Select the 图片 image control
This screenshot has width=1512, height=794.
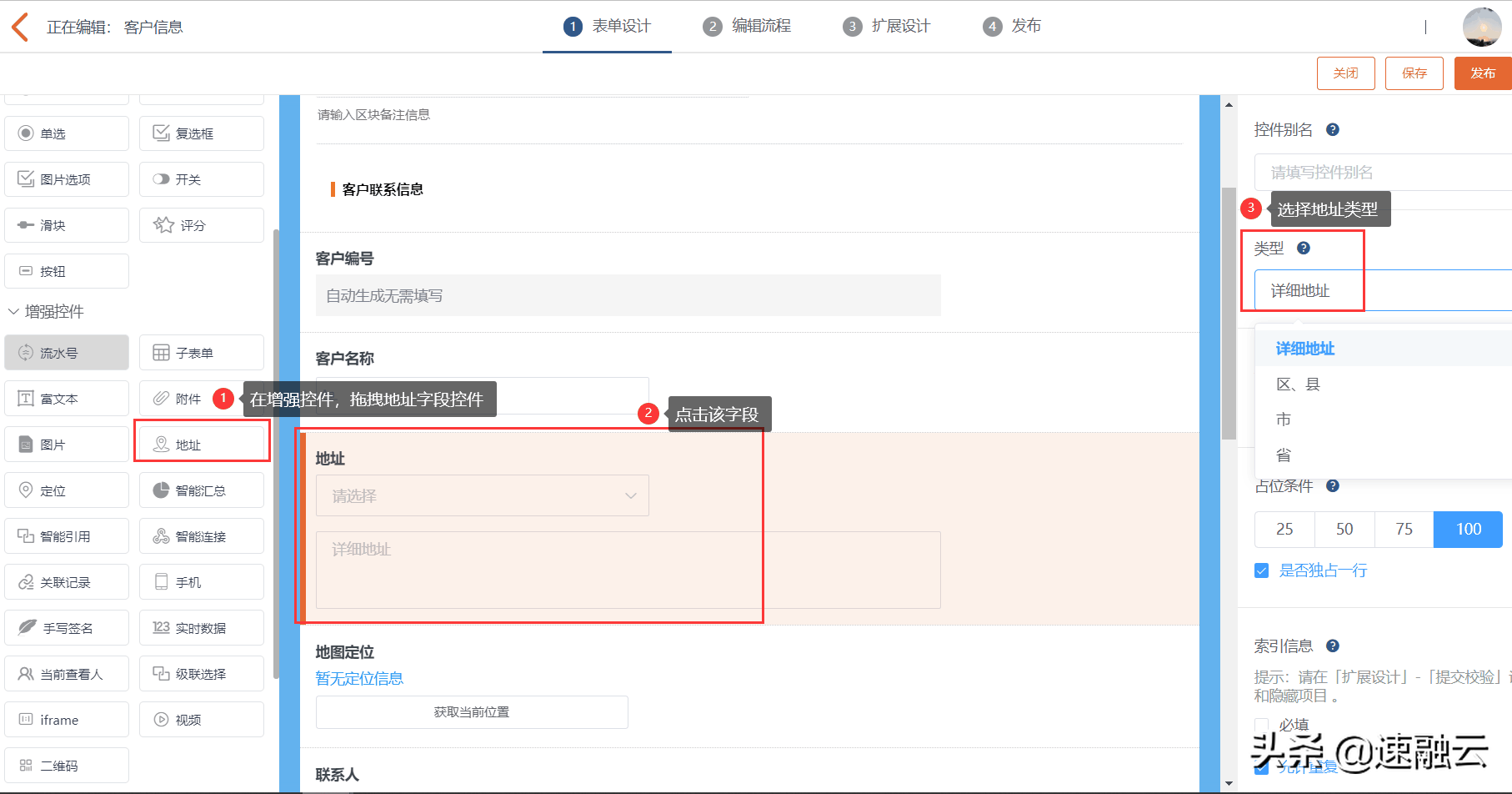[67, 445]
